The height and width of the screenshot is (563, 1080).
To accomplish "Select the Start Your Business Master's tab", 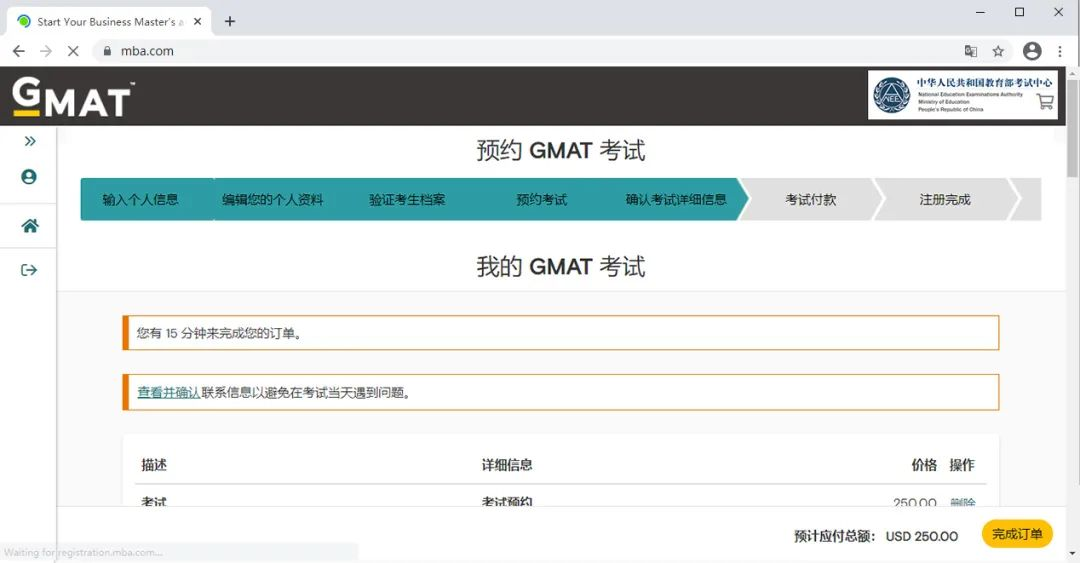I will pos(110,21).
